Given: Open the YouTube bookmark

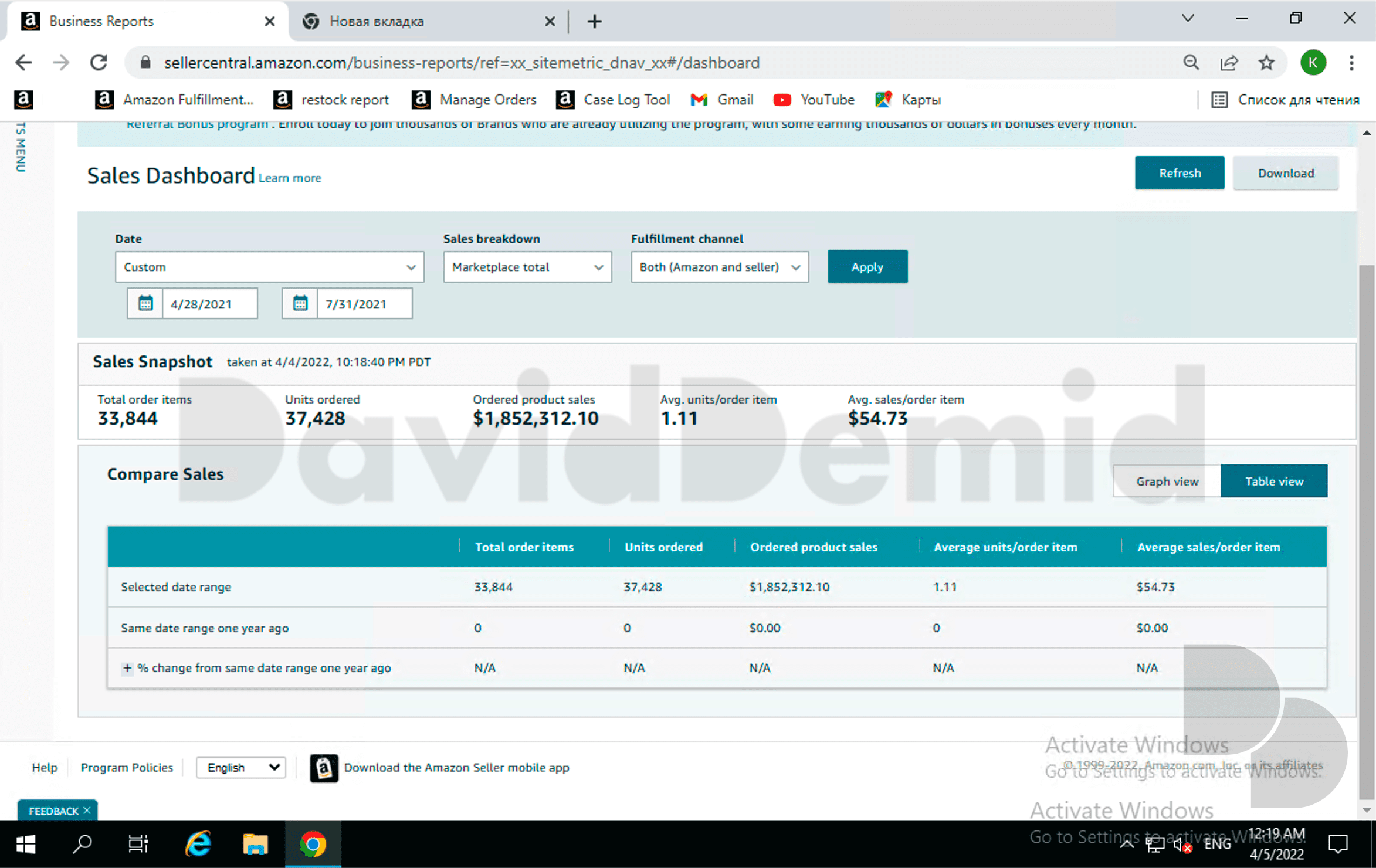Looking at the screenshot, I should pos(814,100).
